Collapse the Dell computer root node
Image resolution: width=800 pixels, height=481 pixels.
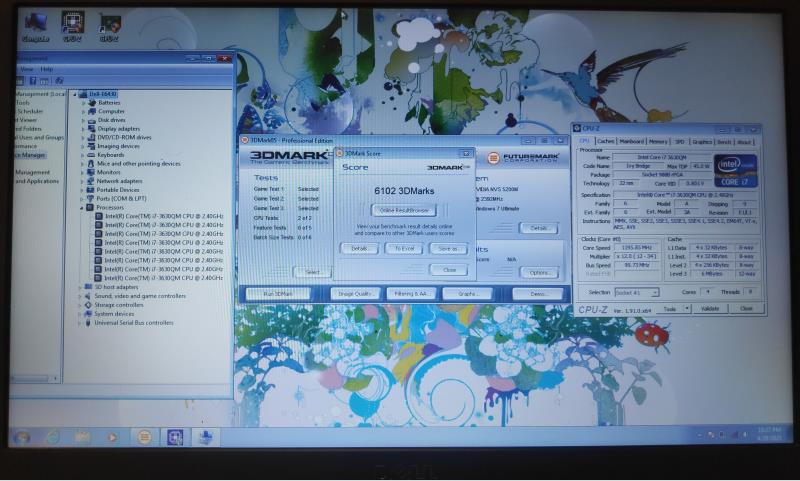click(75, 94)
